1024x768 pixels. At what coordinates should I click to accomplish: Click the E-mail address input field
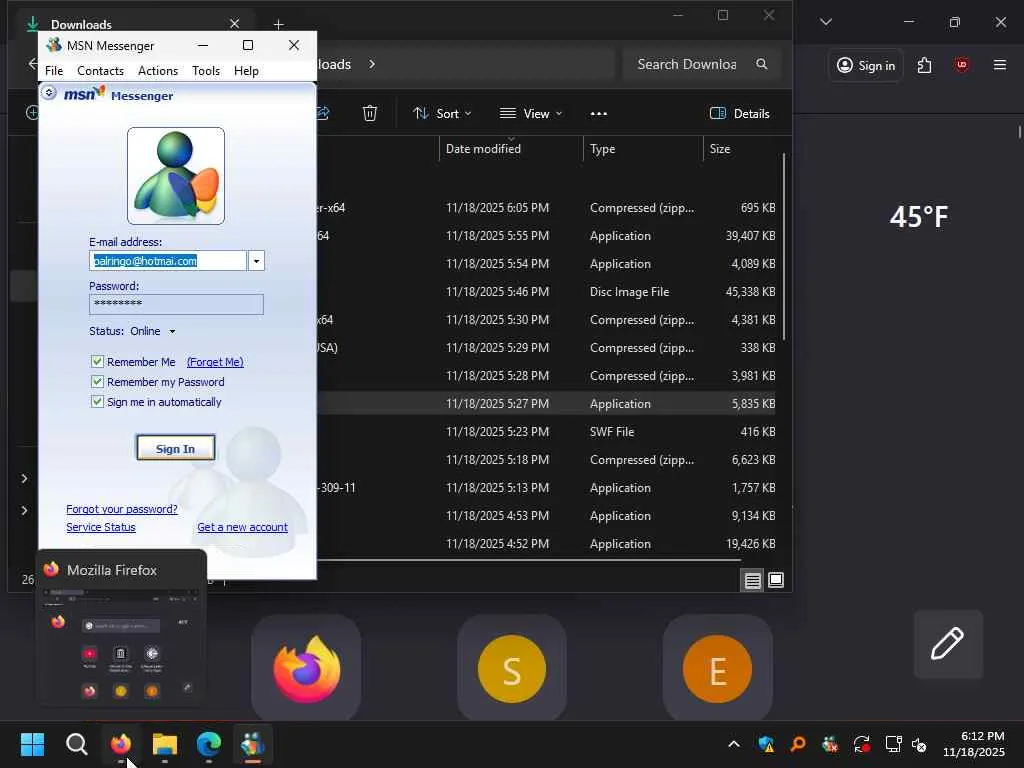coord(168,261)
